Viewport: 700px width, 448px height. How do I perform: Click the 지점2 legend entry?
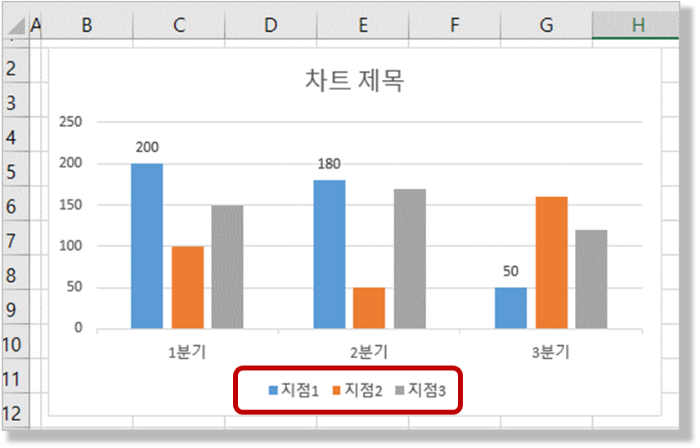pos(358,390)
